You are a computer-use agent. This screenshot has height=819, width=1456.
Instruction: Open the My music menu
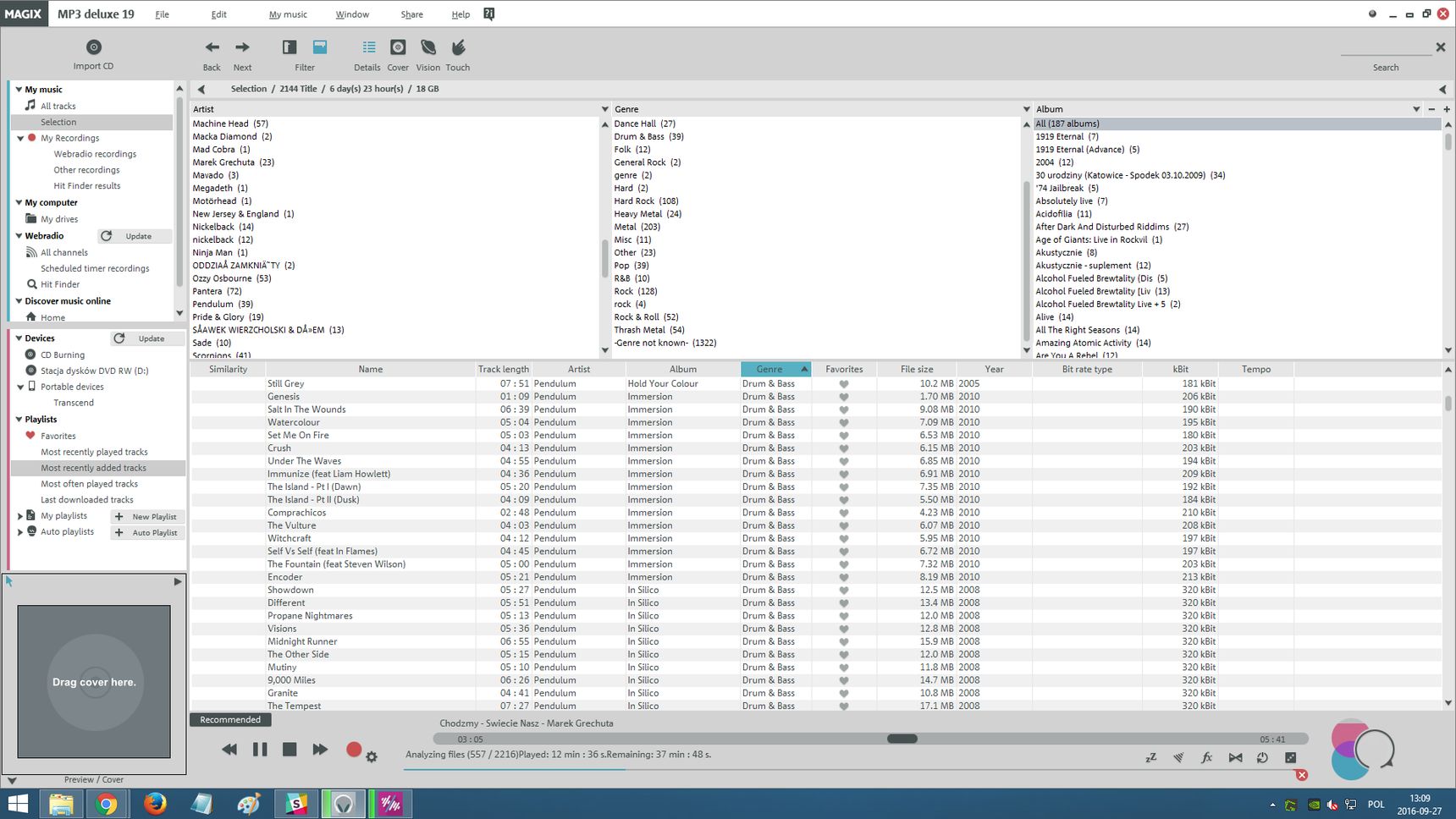pyautogui.click(x=288, y=14)
